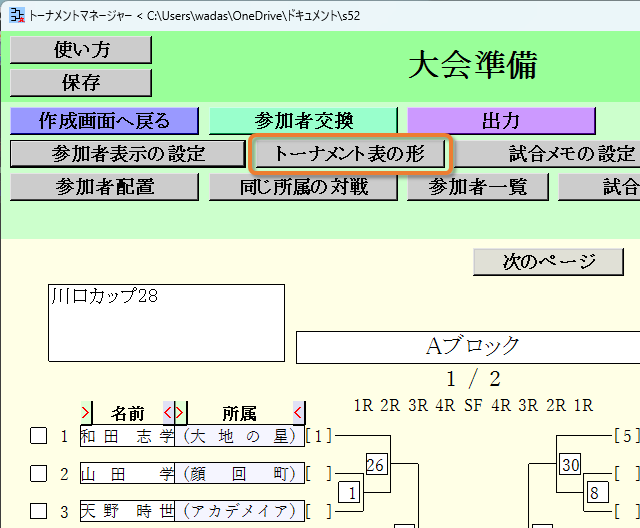Click red right arrow left of 名前 header
This screenshot has width=640, height=528.
(86, 413)
